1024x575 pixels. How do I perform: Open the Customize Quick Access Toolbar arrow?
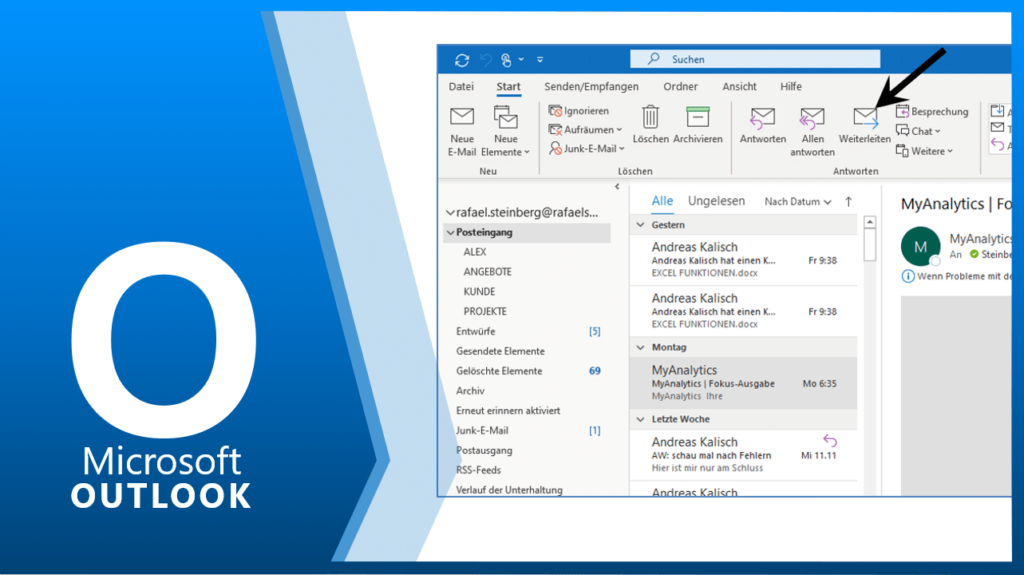tap(540, 59)
